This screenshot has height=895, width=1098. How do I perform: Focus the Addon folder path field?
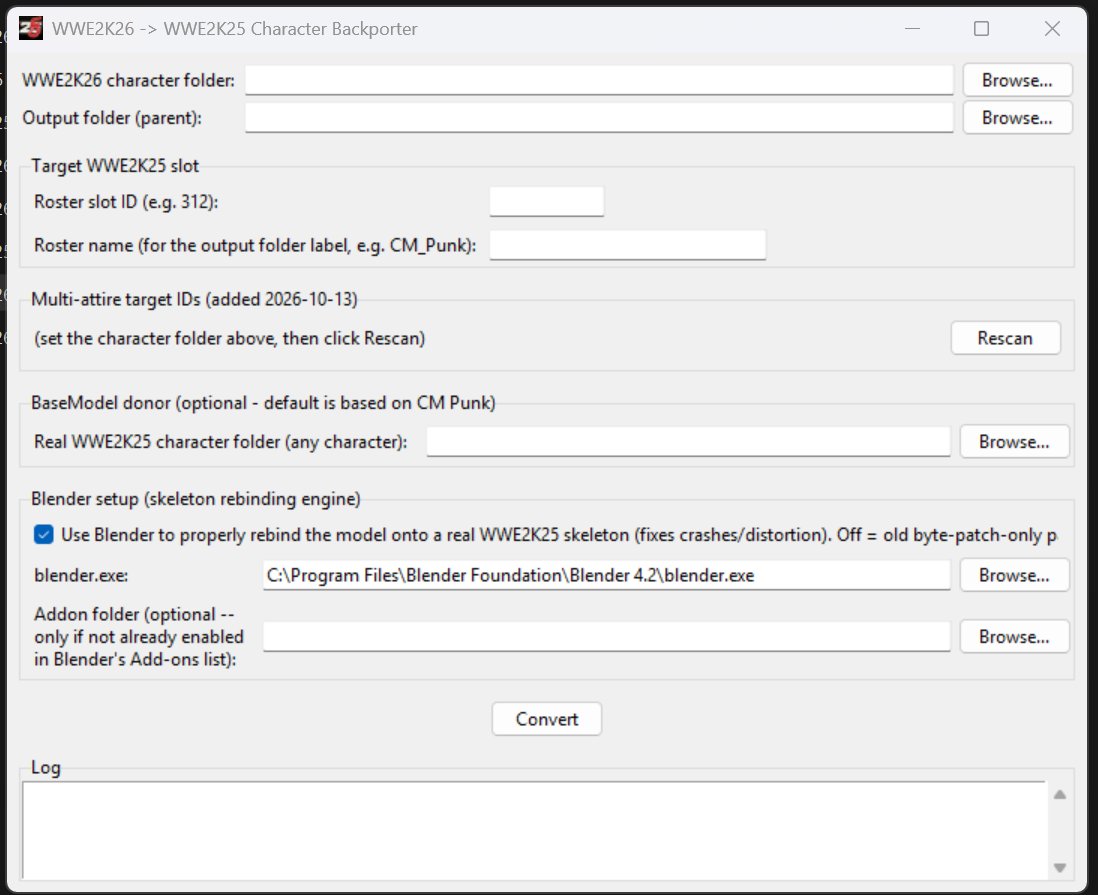point(606,637)
